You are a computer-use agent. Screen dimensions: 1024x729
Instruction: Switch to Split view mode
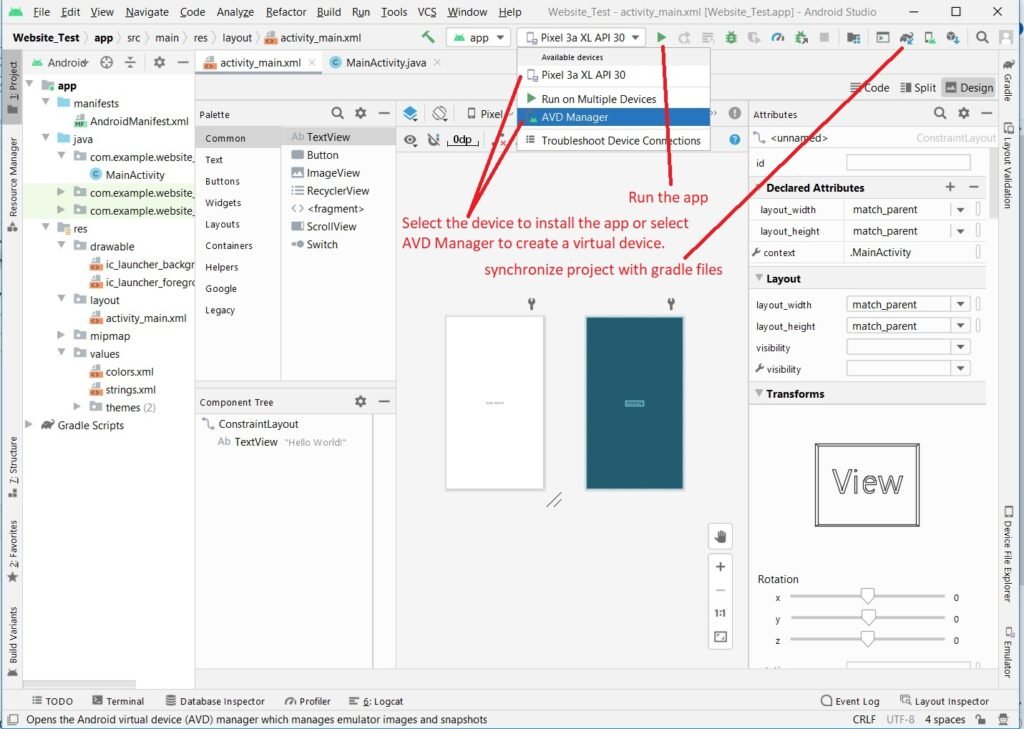click(918, 88)
